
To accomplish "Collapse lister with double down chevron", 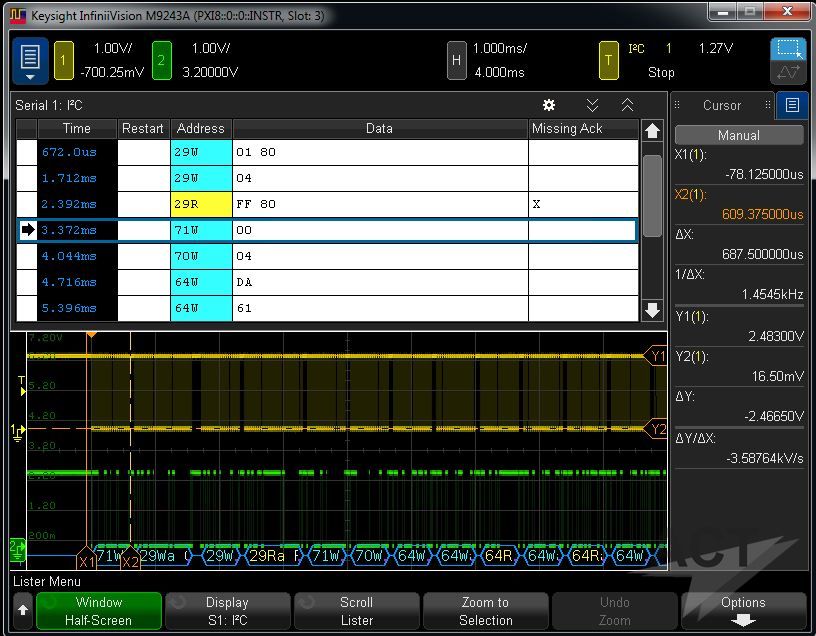I will click(x=592, y=105).
